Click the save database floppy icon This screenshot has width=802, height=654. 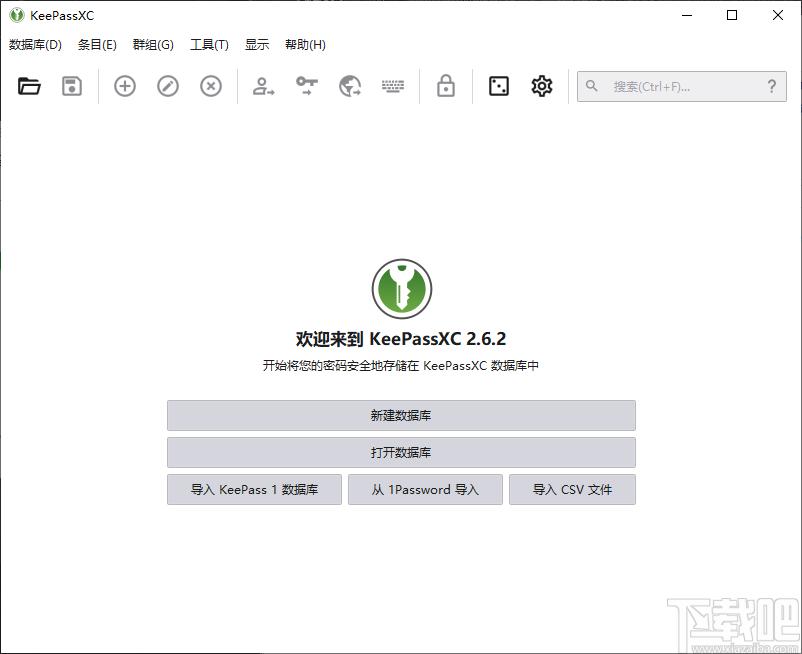[x=72, y=86]
